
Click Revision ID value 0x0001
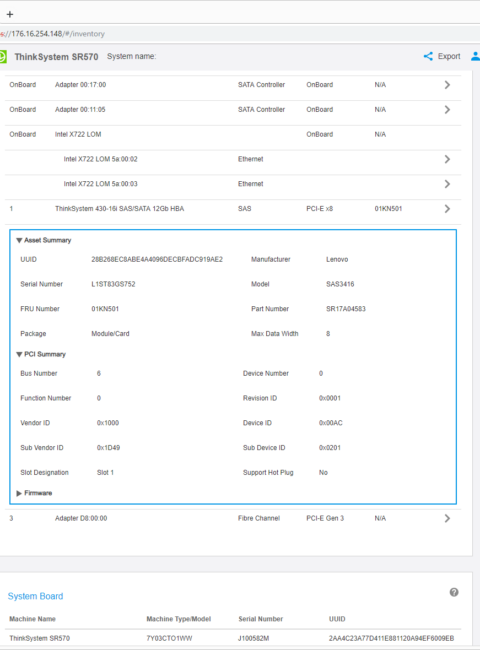click(330, 398)
